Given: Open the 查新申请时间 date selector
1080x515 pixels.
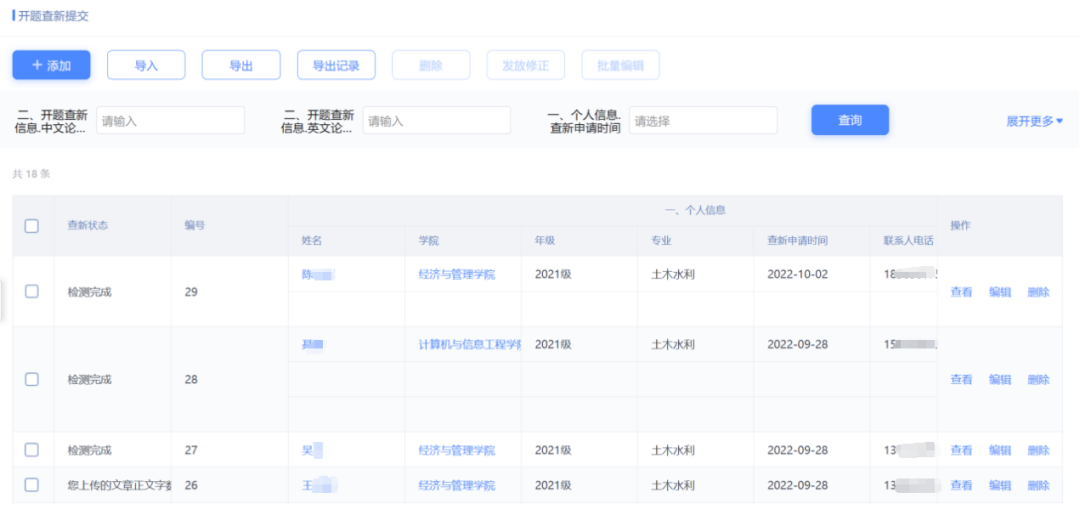Looking at the screenshot, I should tap(703, 120).
